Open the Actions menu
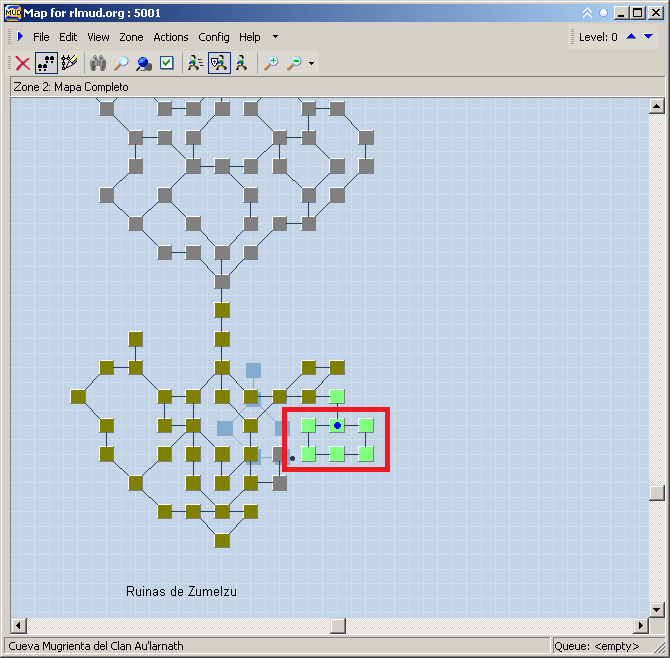This screenshot has width=670, height=658. pos(171,37)
